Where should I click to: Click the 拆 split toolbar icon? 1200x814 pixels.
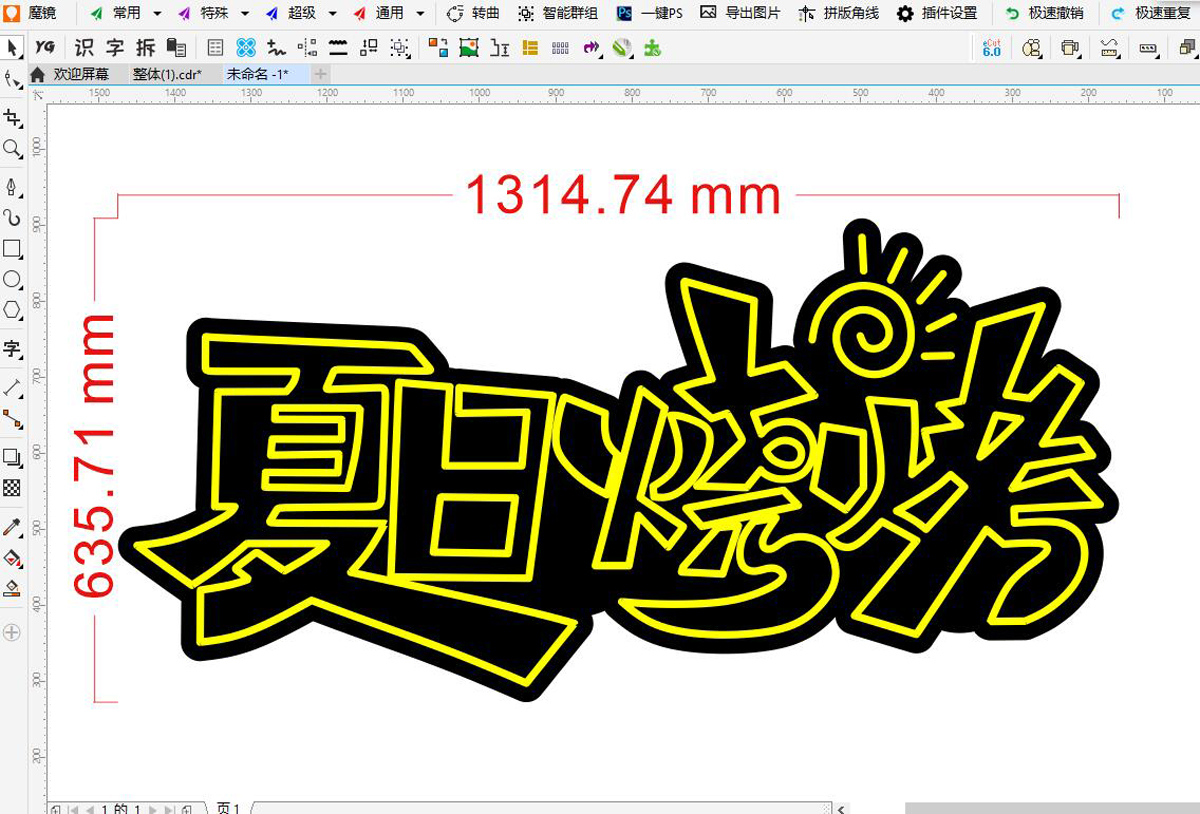coord(146,47)
